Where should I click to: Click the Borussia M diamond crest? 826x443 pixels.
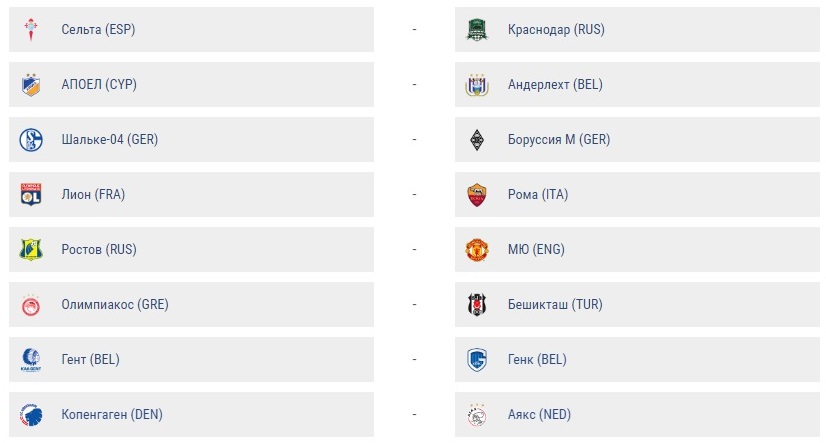coord(477,140)
